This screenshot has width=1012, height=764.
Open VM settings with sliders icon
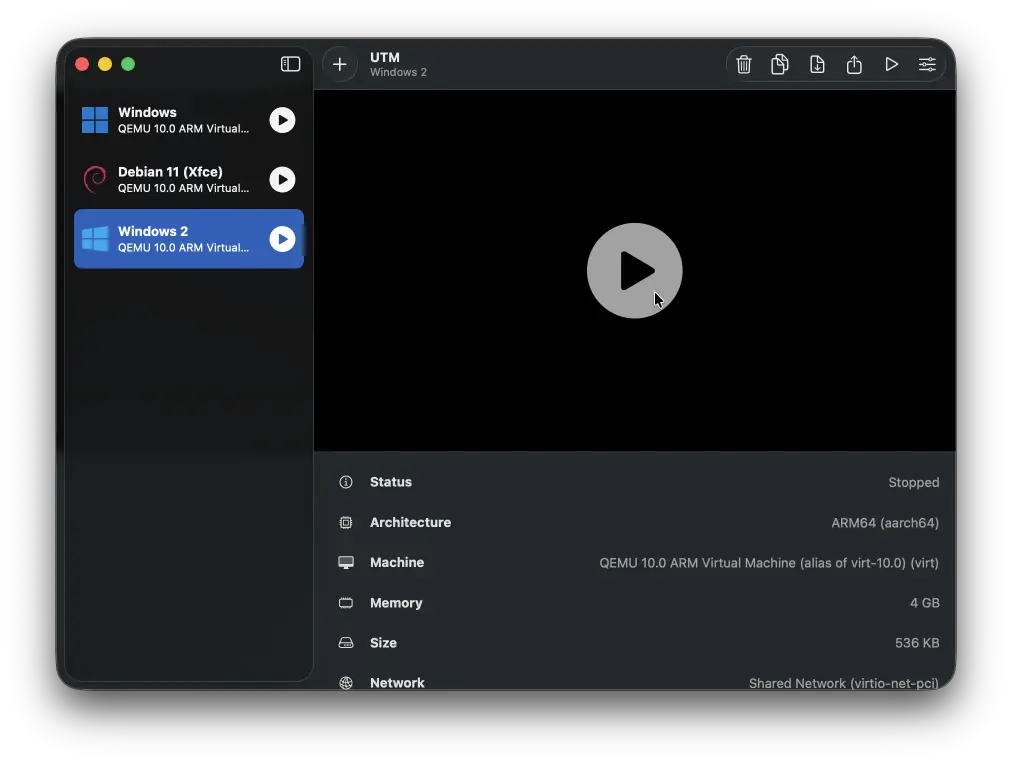click(927, 64)
